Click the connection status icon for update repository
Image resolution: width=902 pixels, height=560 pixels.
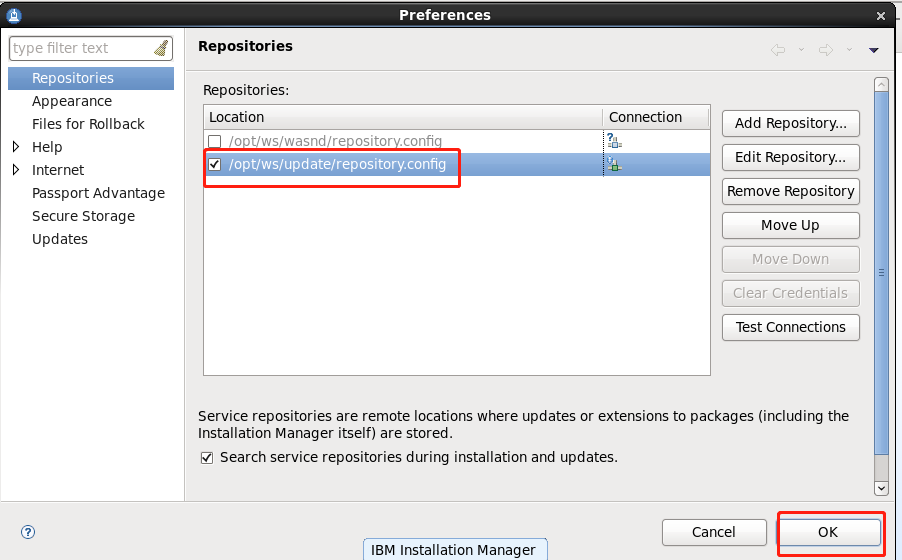click(x=614, y=164)
